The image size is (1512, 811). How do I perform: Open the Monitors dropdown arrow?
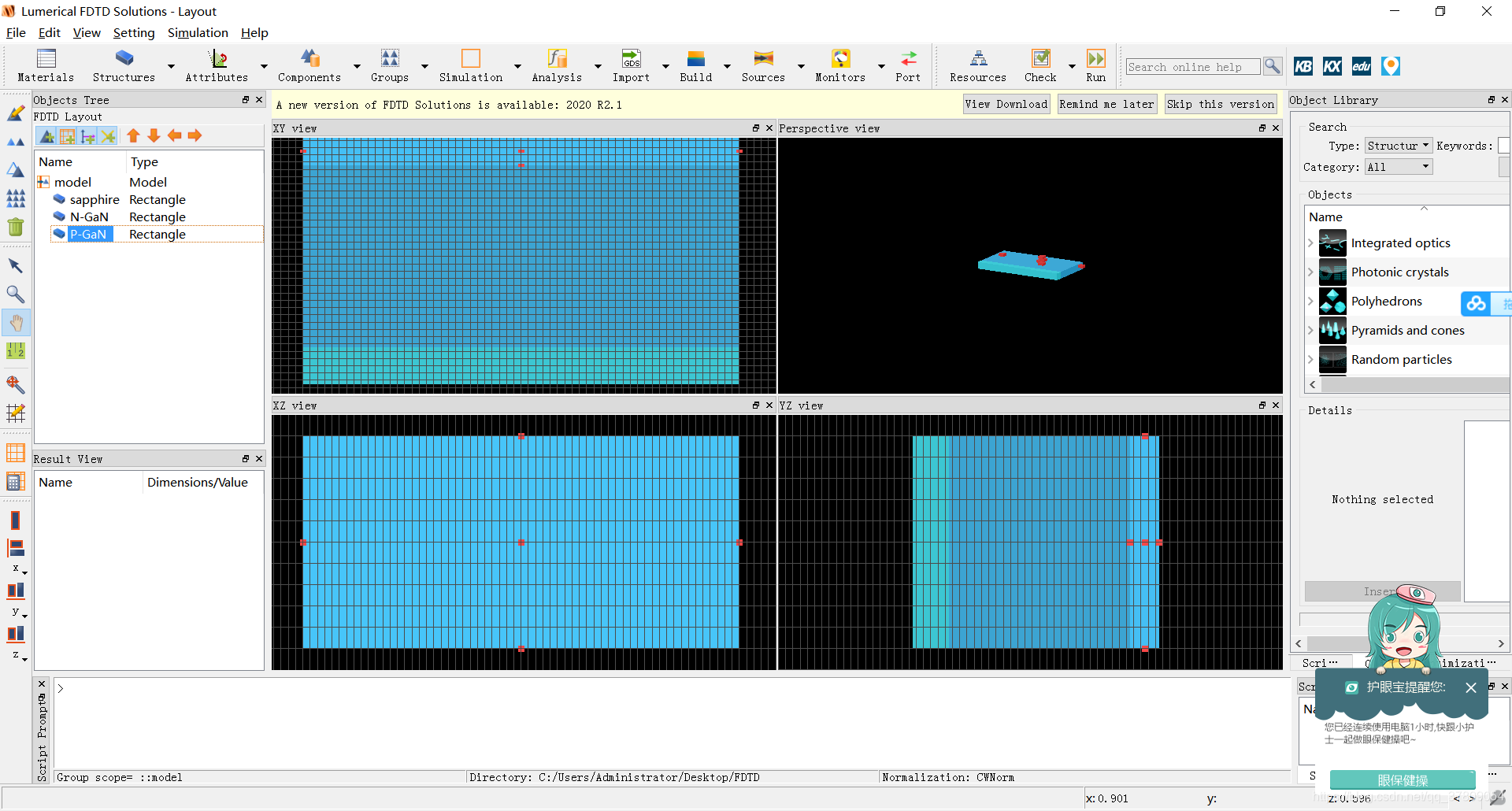click(881, 66)
